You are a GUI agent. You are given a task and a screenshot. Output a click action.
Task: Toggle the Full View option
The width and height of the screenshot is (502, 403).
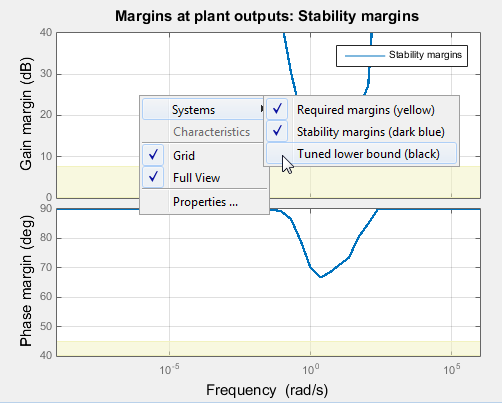[204, 177]
